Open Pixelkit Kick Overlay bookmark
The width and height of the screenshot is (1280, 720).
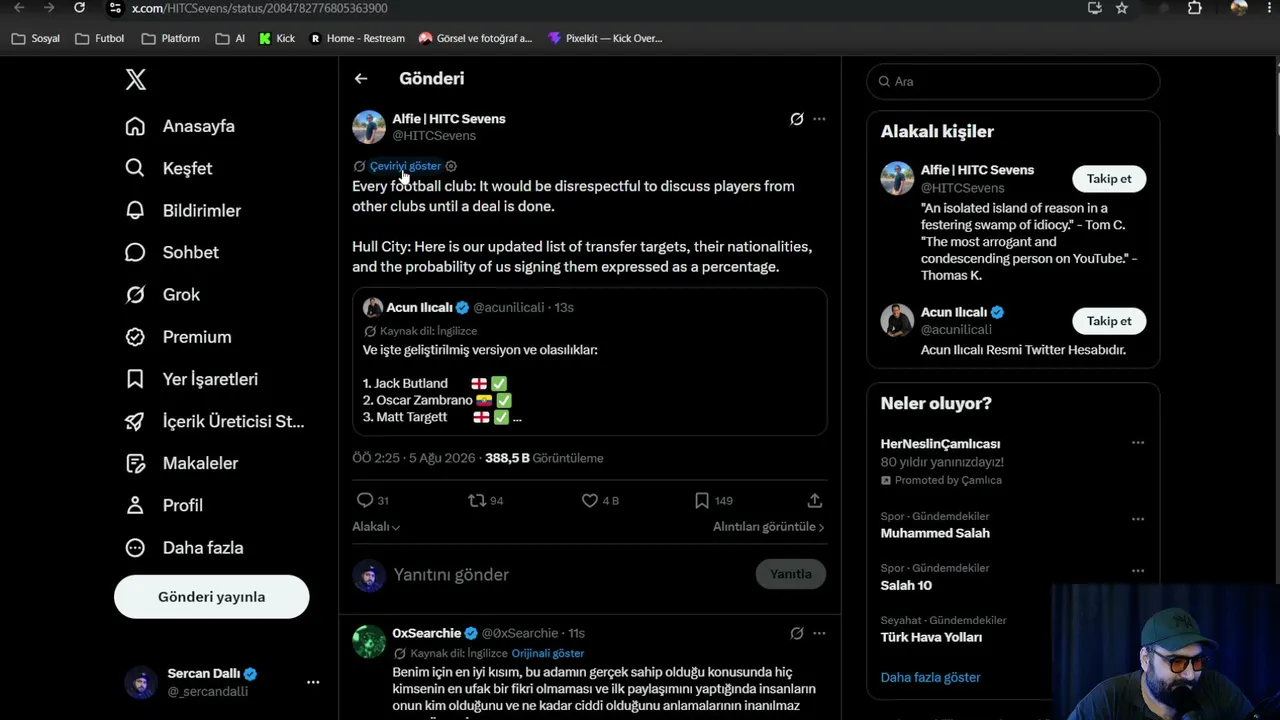click(x=605, y=39)
